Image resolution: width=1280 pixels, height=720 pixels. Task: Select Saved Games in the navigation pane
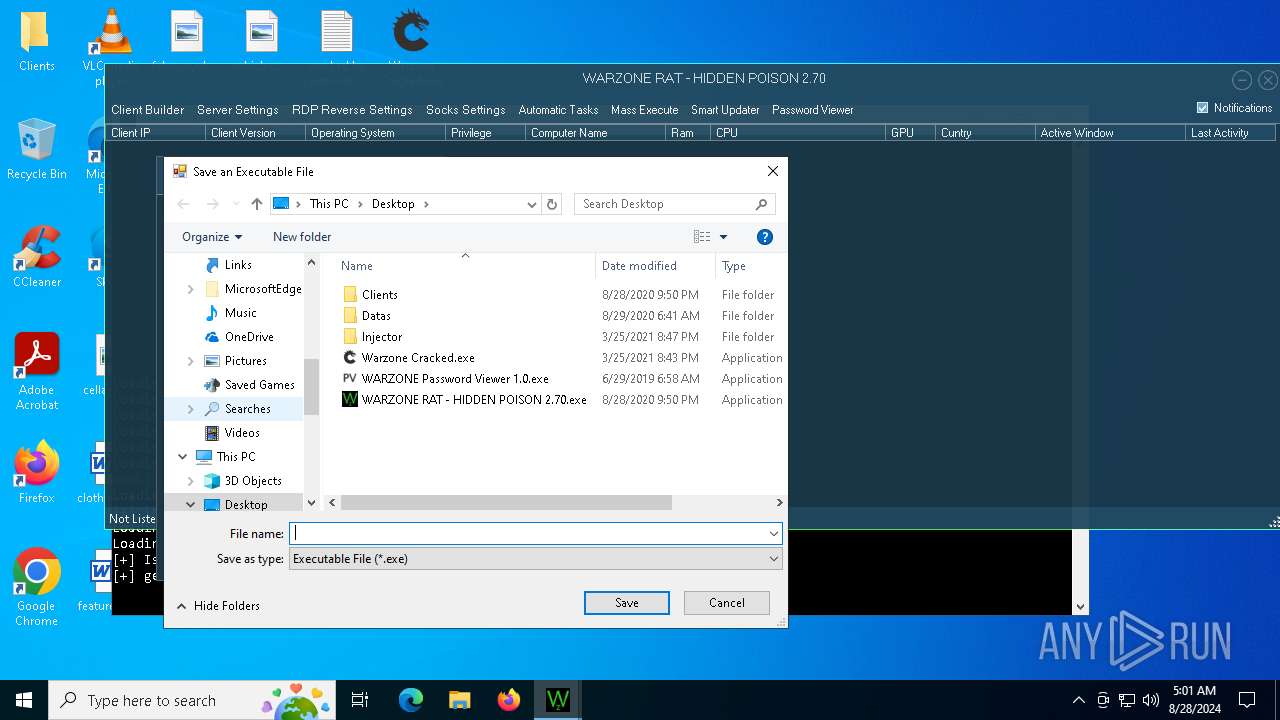pos(259,385)
